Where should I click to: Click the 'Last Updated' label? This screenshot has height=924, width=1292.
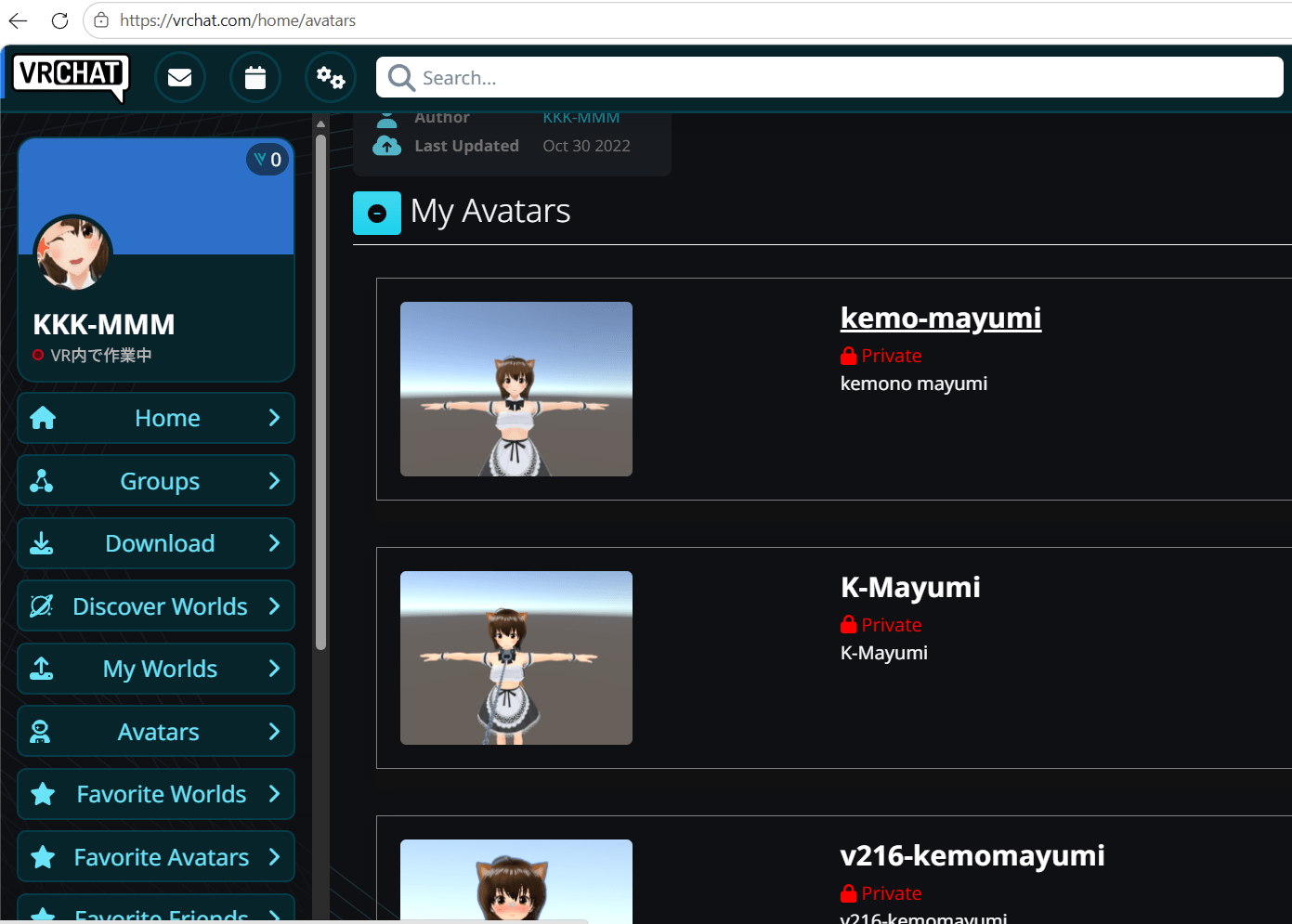coord(467,146)
